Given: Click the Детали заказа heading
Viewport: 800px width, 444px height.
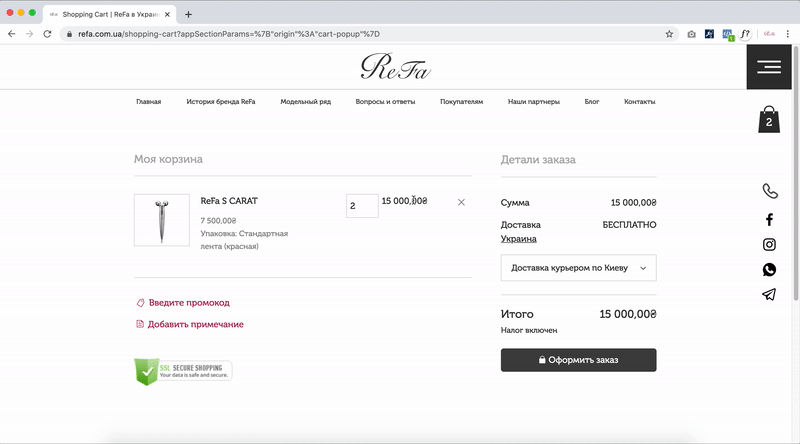Looking at the screenshot, I should point(538,160).
